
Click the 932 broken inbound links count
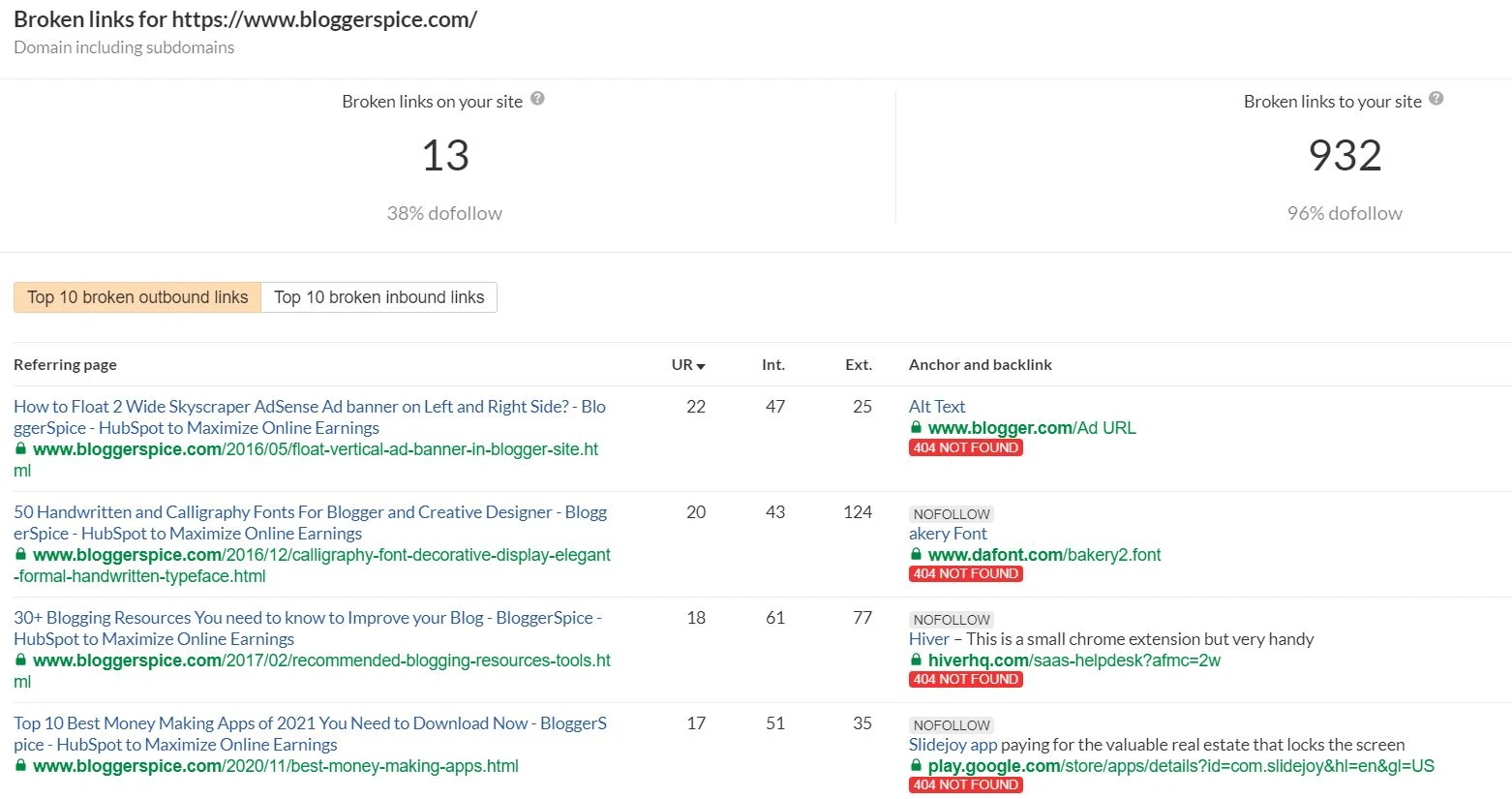(x=1345, y=156)
